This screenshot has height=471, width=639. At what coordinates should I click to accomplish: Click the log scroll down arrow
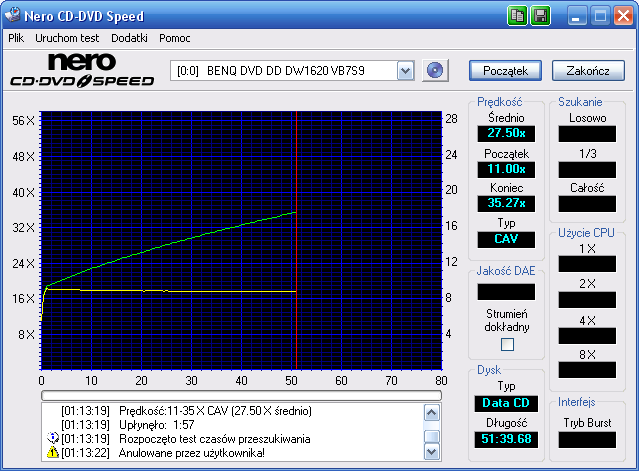point(432,451)
